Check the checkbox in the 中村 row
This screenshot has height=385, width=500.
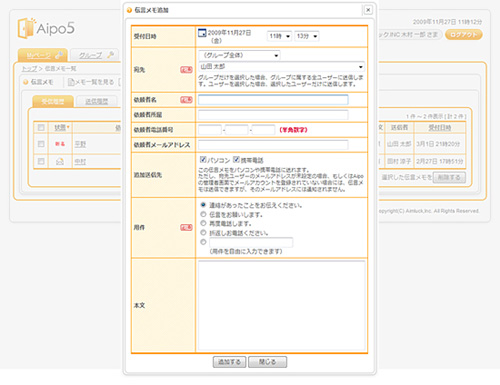41,161
